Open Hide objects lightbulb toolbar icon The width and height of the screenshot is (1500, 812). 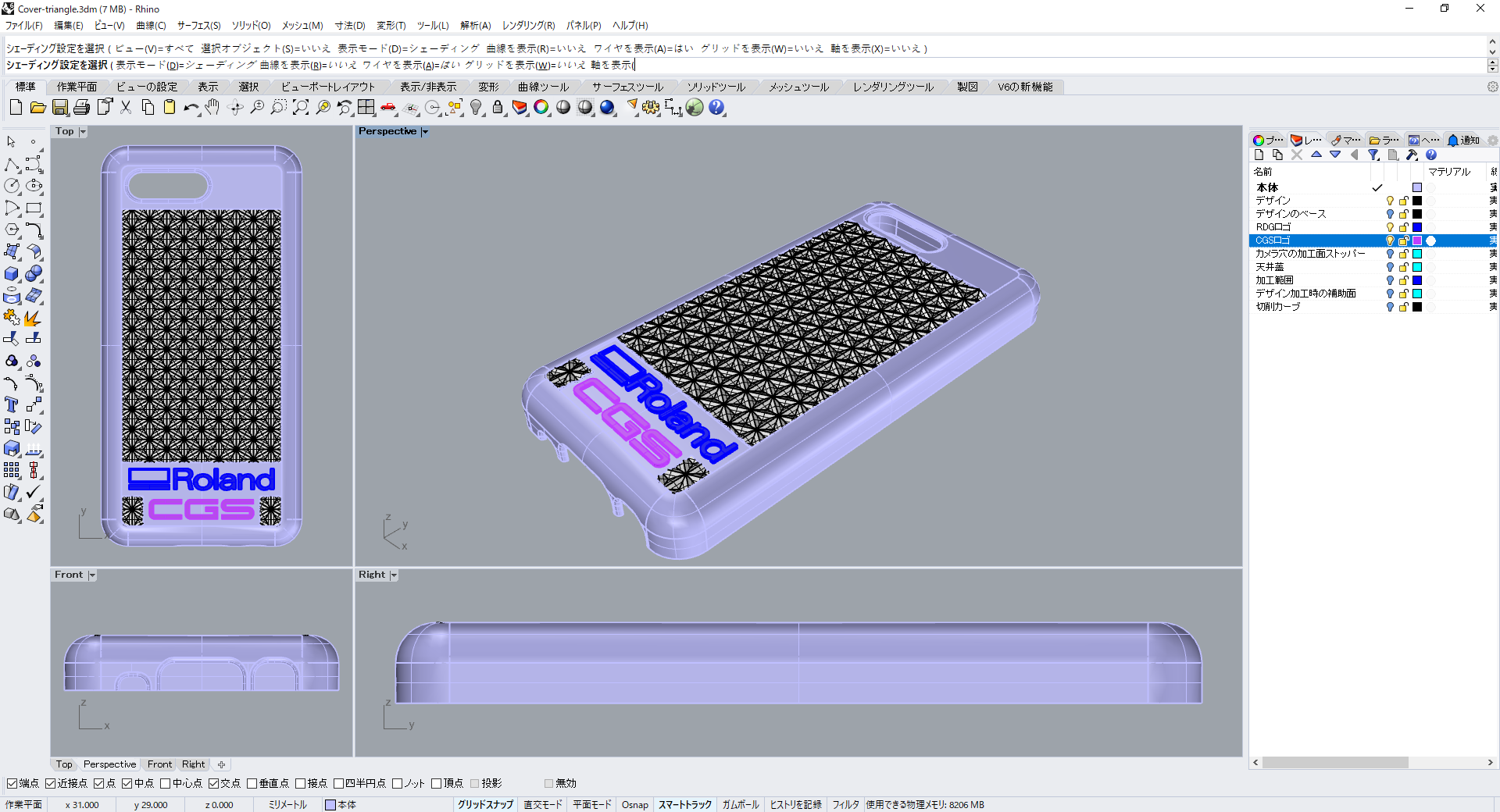[x=476, y=108]
